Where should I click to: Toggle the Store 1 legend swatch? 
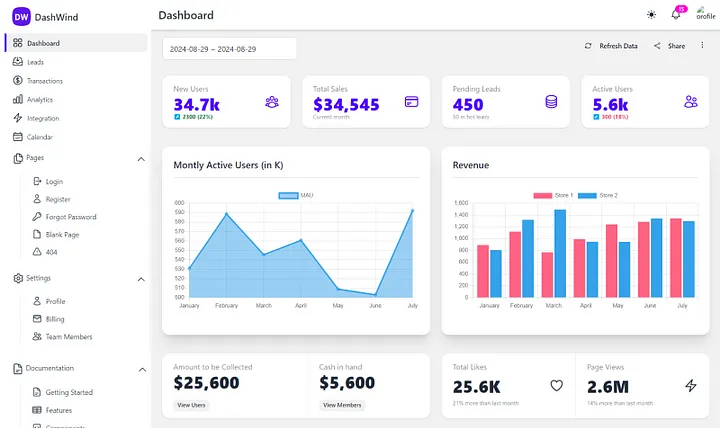[542, 196]
